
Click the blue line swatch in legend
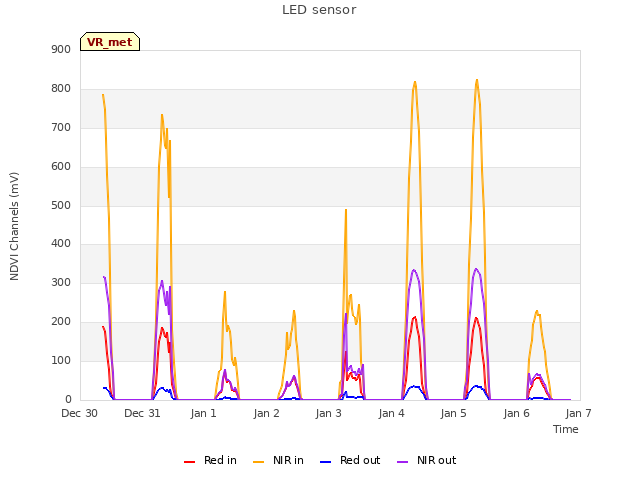(x=325, y=462)
